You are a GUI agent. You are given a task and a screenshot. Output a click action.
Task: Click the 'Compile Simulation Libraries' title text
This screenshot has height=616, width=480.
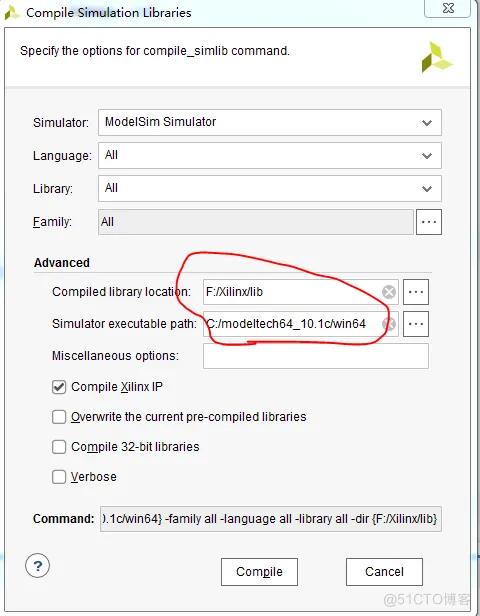[109, 13]
